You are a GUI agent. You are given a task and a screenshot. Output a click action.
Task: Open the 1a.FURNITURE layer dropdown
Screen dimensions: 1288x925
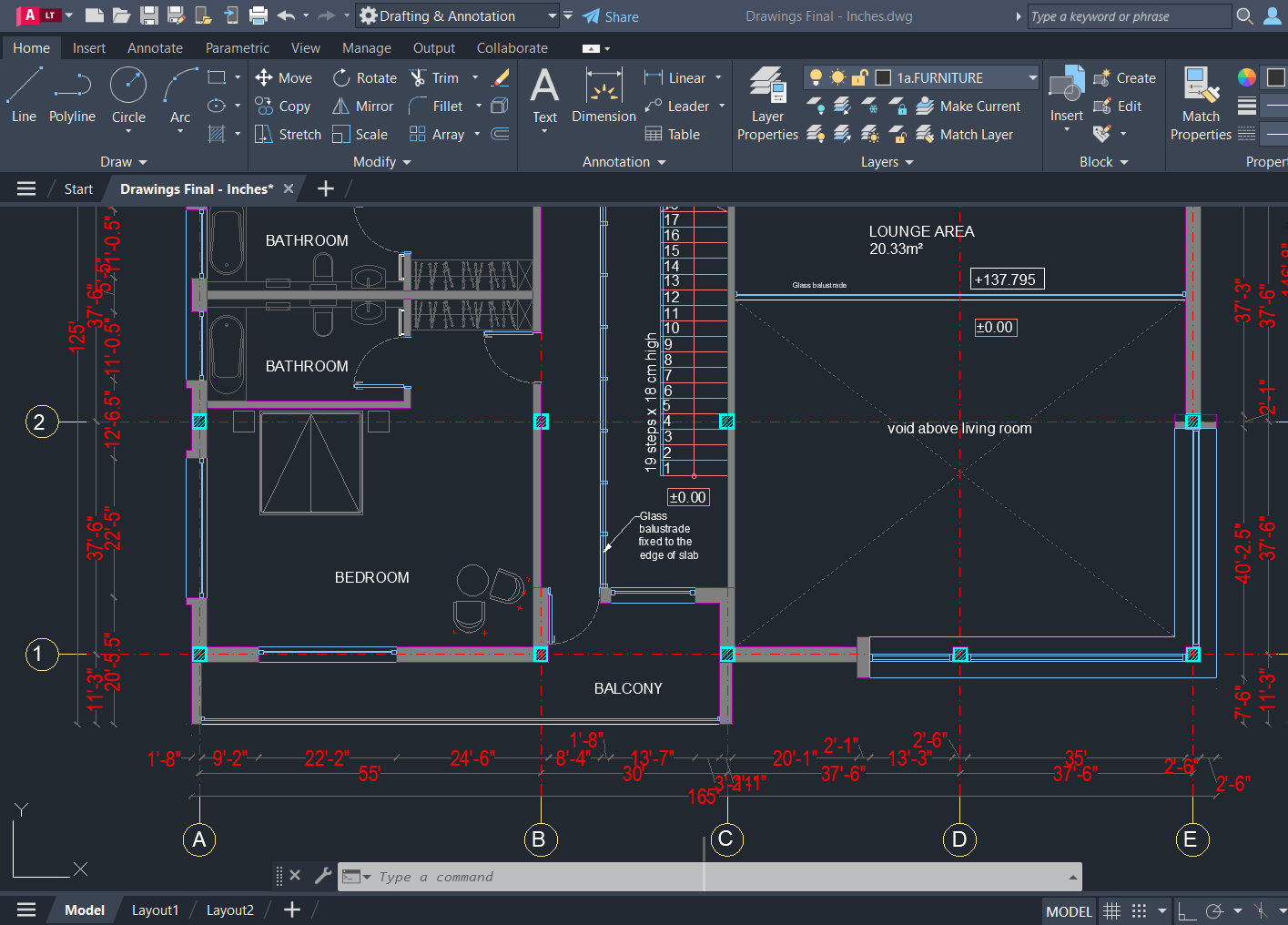(x=1032, y=78)
